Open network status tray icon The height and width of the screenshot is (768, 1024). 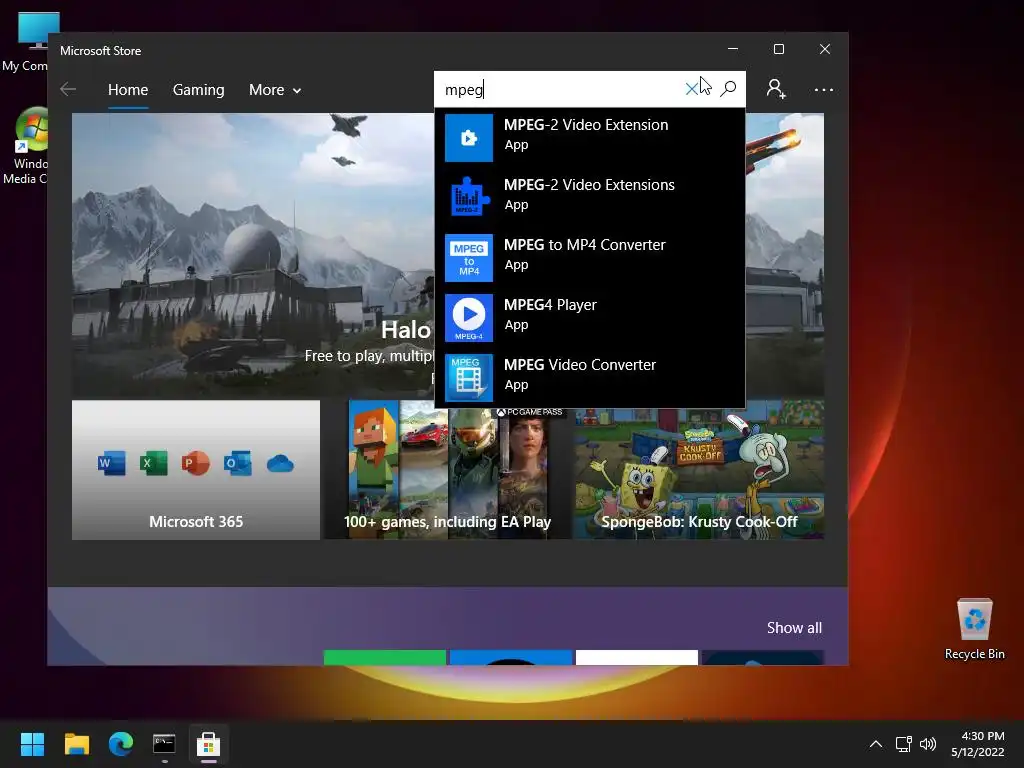click(903, 744)
